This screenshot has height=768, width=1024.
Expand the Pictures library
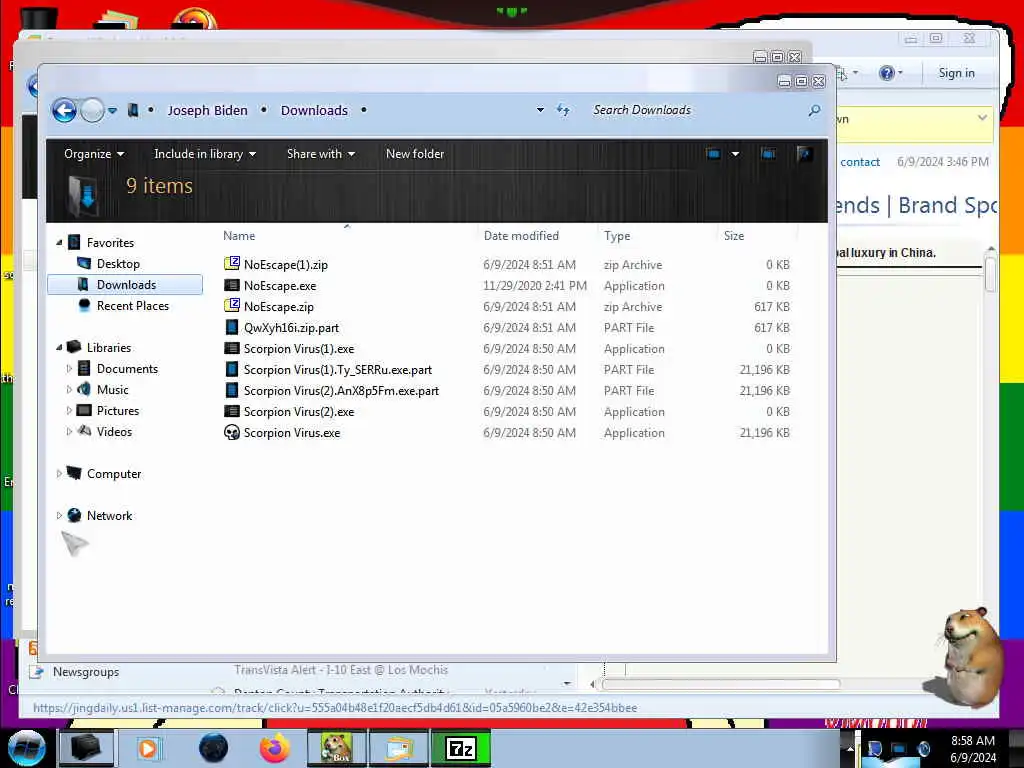pyautogui.click(x=69, y=411)
